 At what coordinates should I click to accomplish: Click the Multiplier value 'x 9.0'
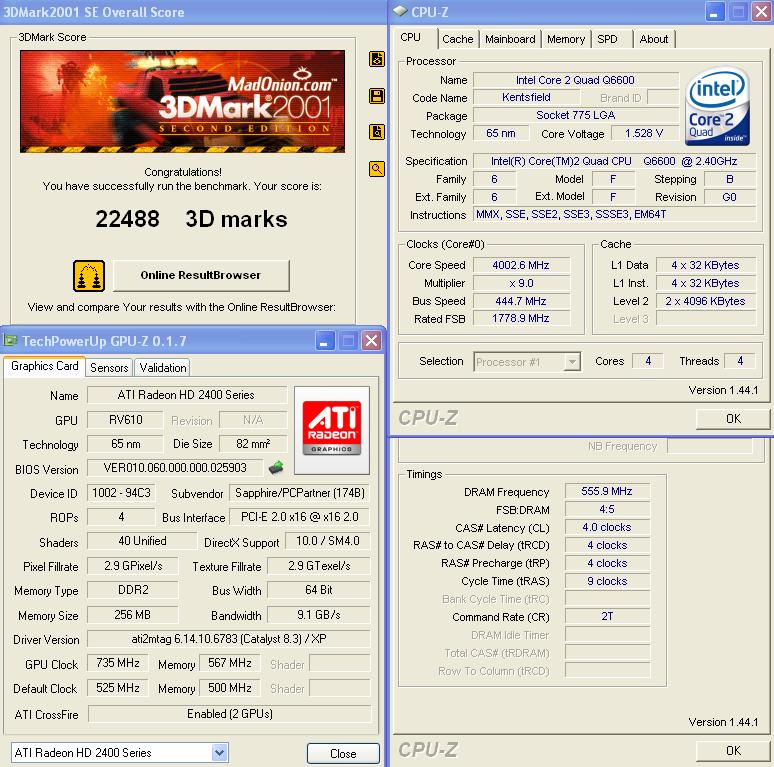coord(521,283)
